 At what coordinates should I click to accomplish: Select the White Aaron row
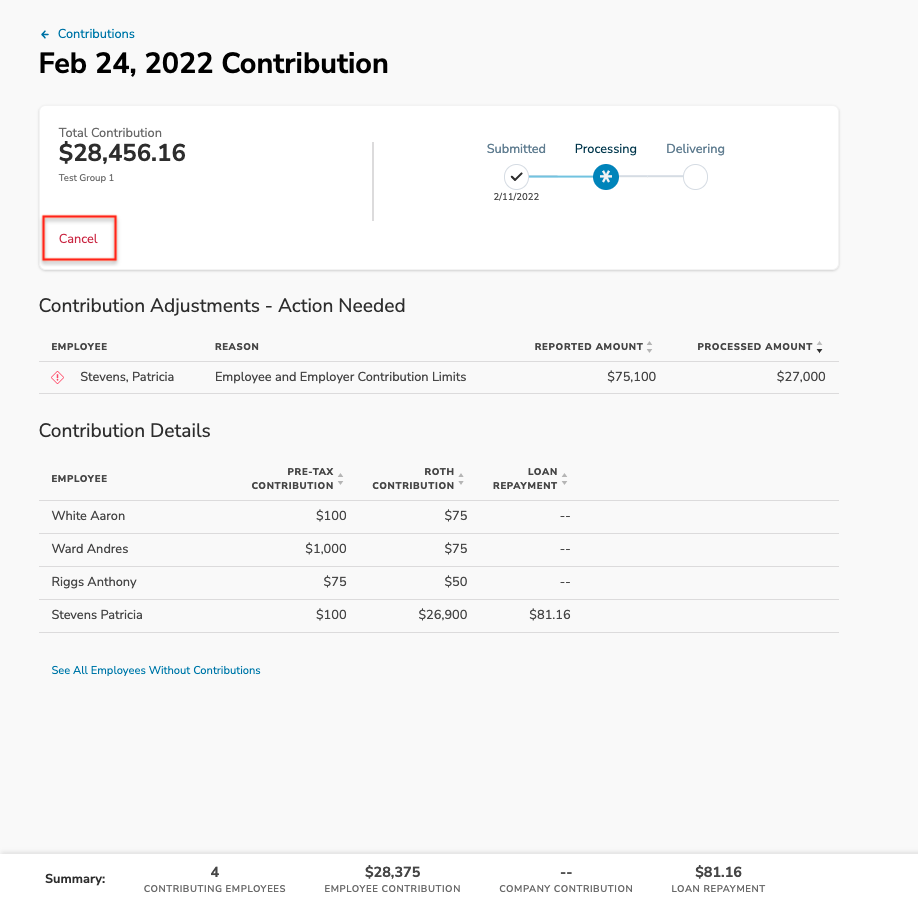pos(439,516)
